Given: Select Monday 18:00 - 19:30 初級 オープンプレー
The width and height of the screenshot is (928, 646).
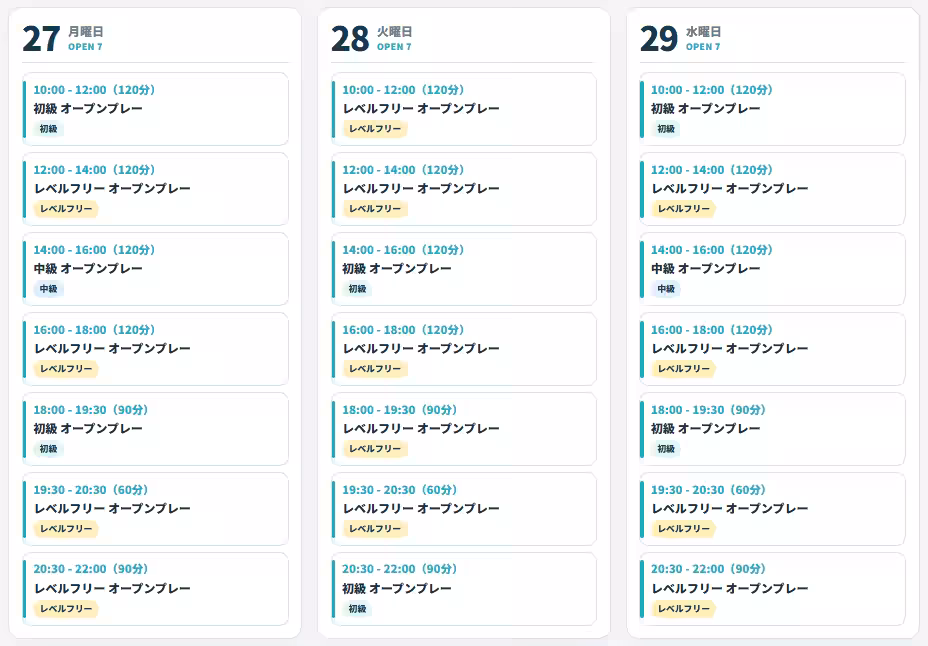Looking at the screenshot, I should point(155,429).
